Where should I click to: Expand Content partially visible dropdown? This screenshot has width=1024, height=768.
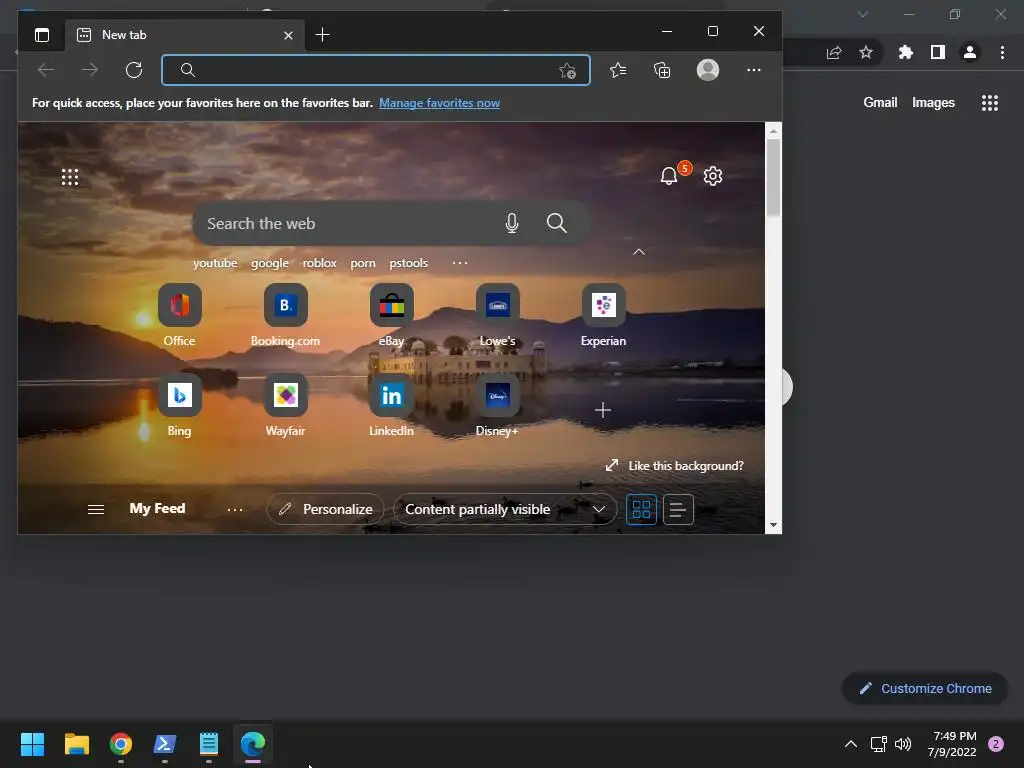[x=505, y=509]
